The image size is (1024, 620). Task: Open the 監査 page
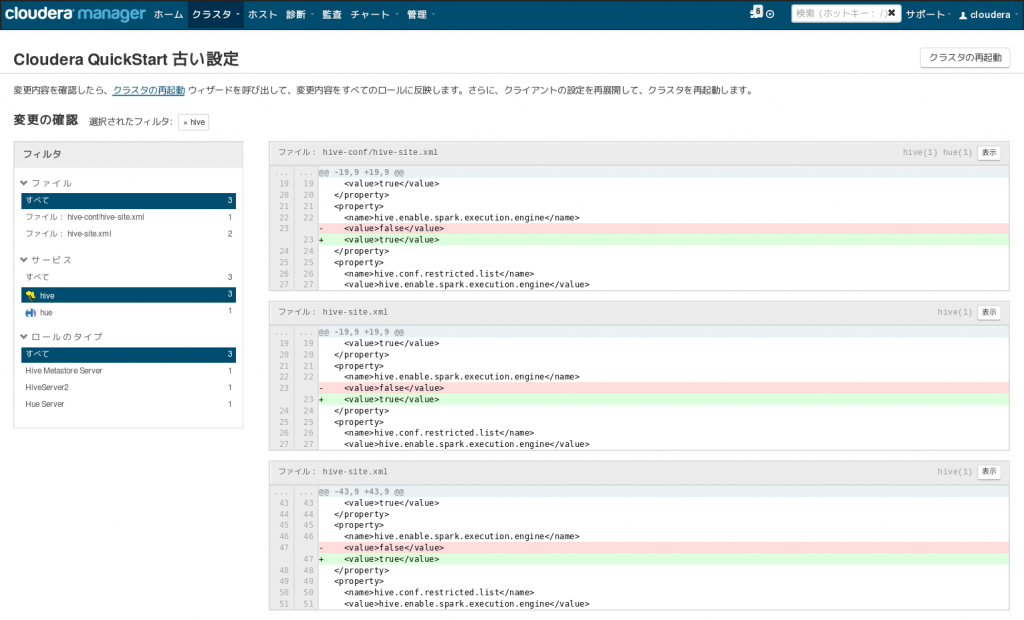[332, 14]
